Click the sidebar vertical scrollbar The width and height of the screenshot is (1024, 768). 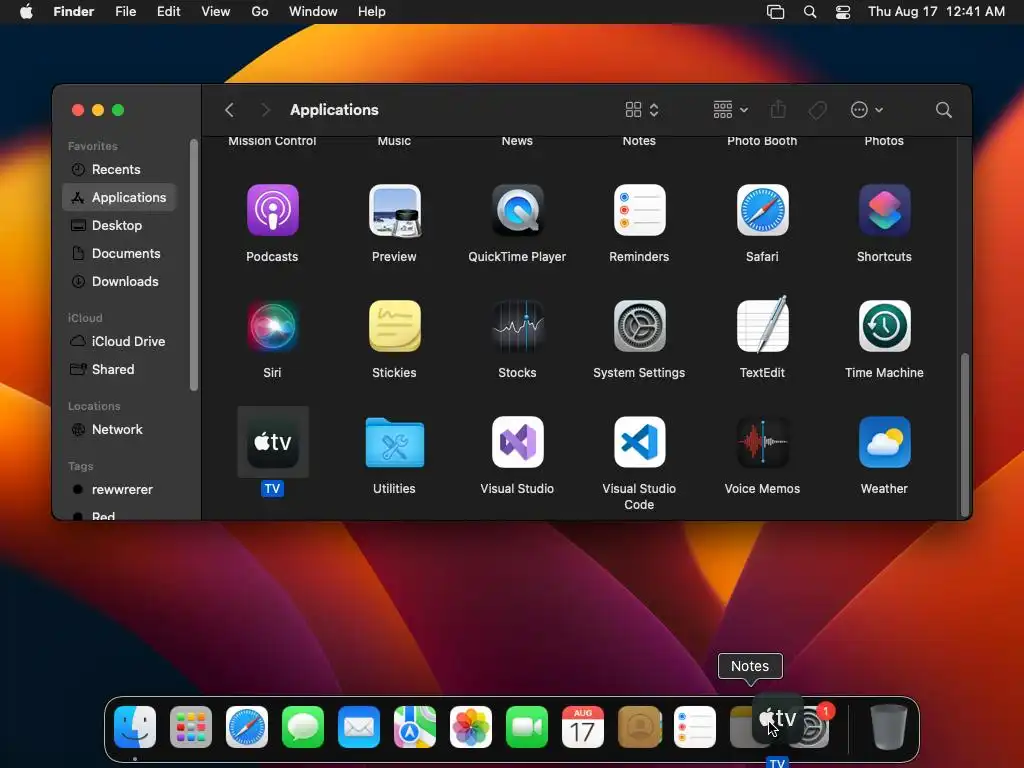tap(193, 264)
